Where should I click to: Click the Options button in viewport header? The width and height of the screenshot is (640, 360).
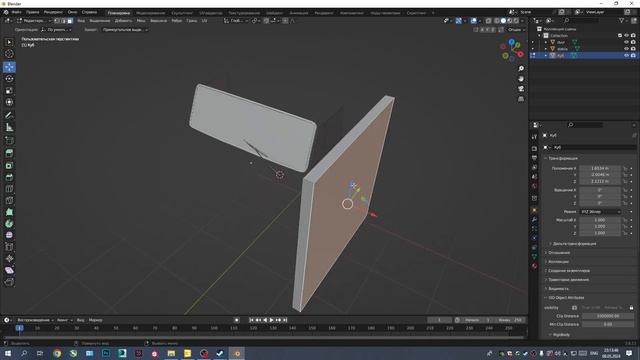click(516, 30)
